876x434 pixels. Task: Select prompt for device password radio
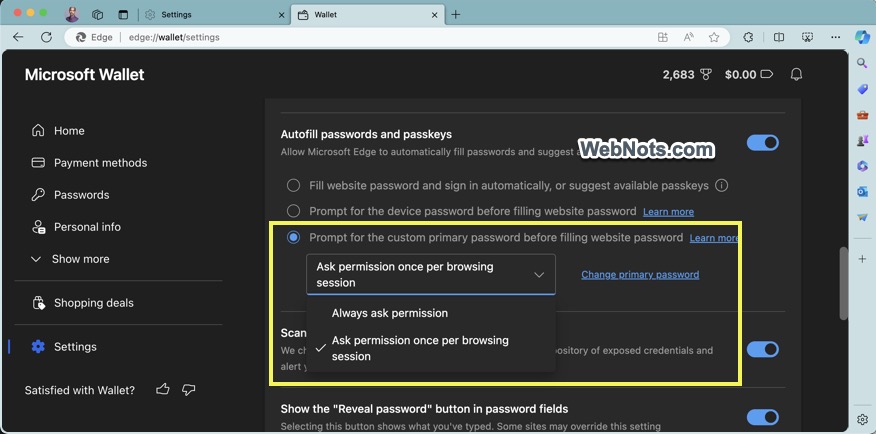(x=293, y=211)
